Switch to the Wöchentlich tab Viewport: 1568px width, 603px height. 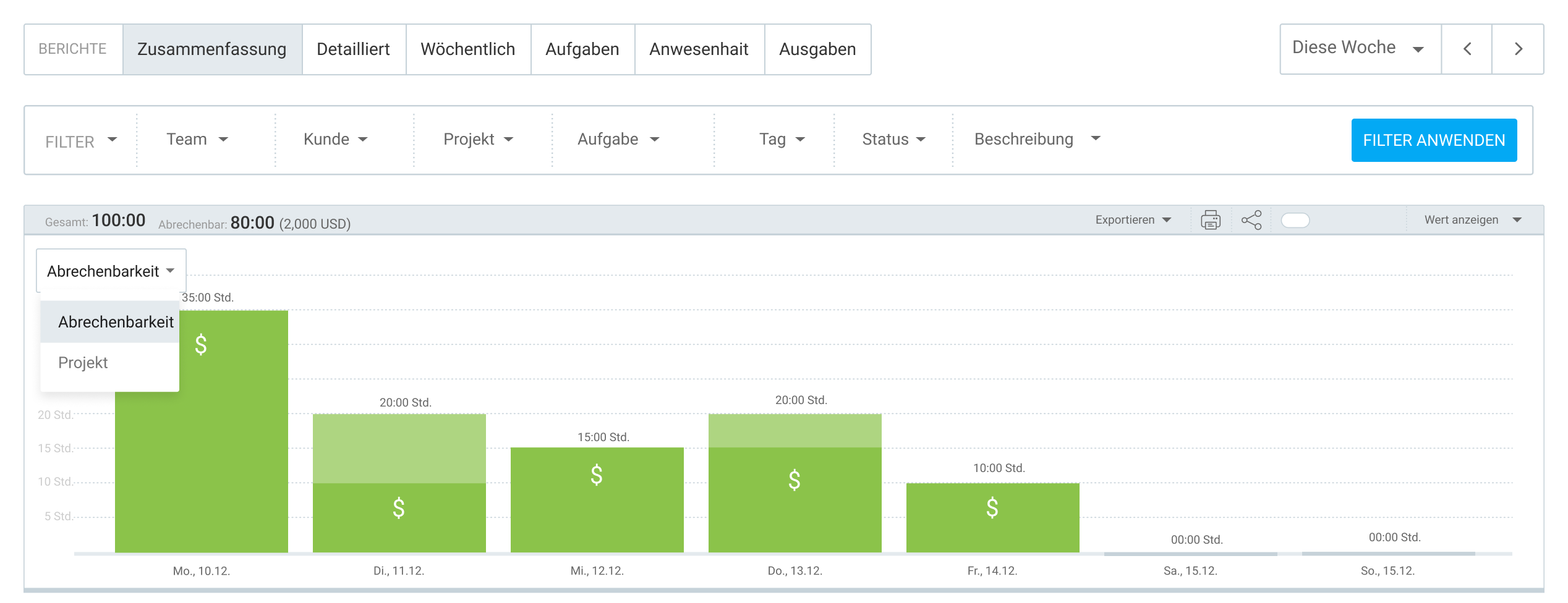pos(468,49)
